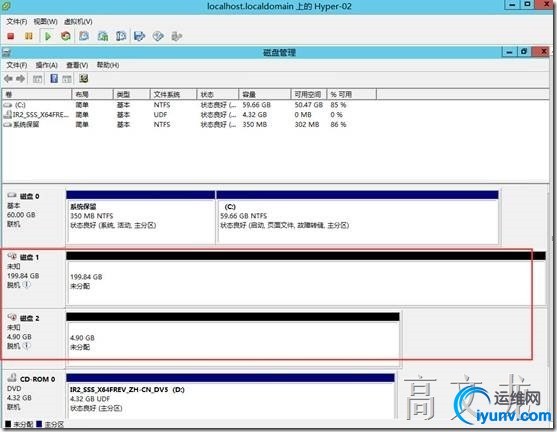Viewport: 557px width, 432px height.
Task: Select the 系统保留 350 MB NTFS partition
Action: 141,217
